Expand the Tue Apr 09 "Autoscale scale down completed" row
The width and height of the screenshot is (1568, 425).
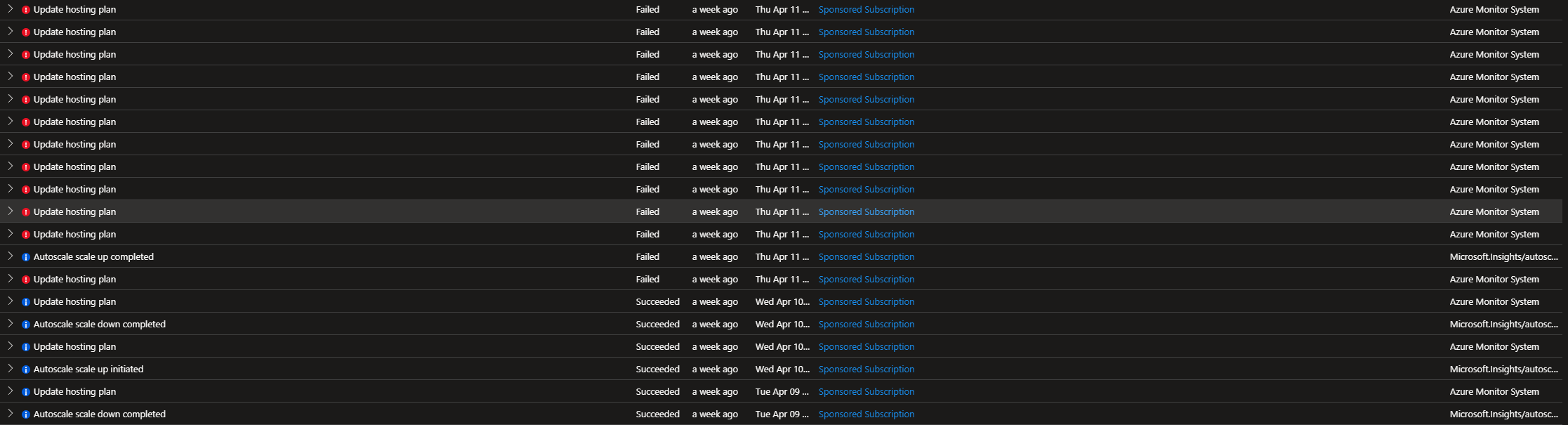11,414
